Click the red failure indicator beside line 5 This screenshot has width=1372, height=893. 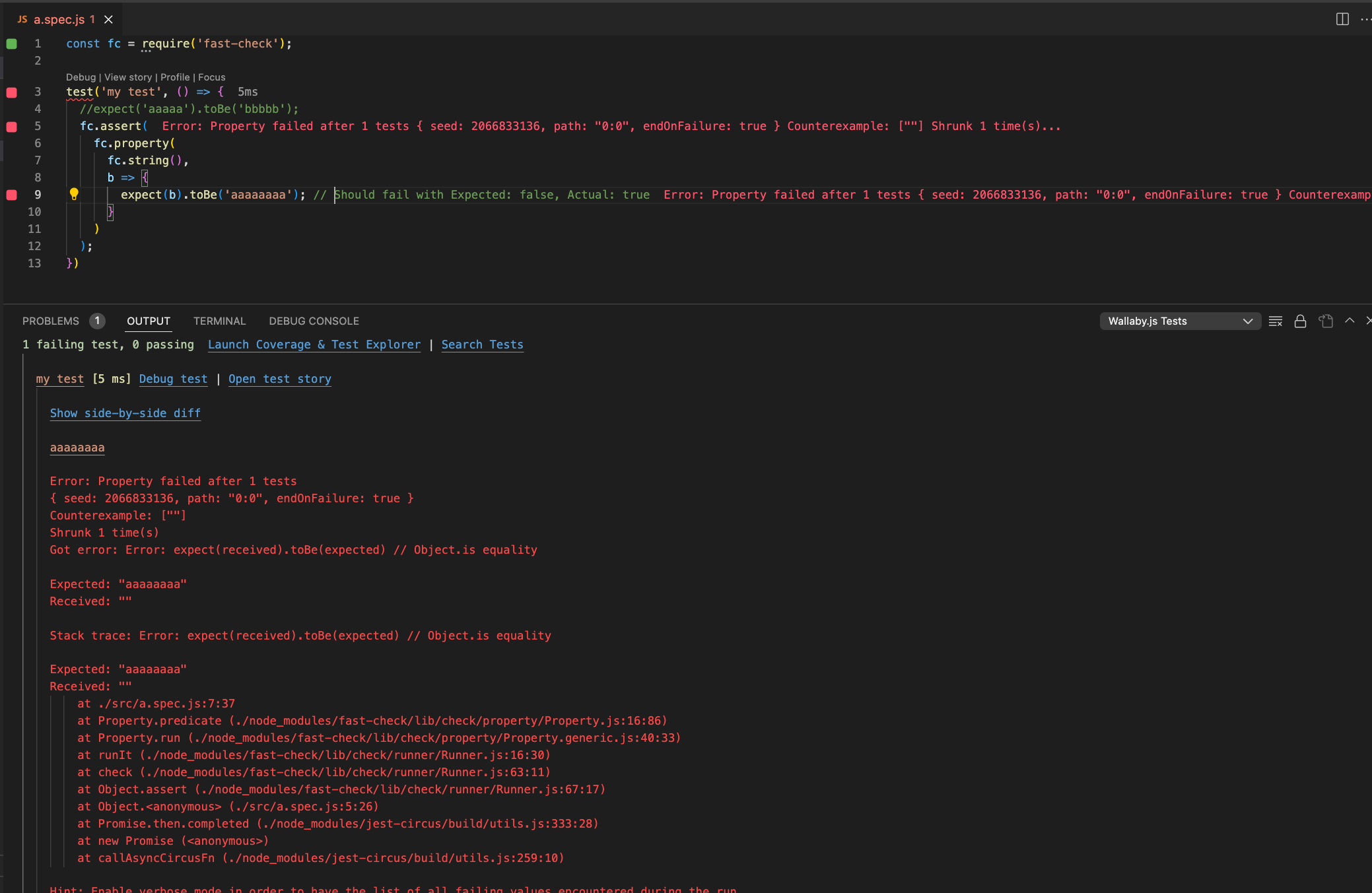click(11, 127)
